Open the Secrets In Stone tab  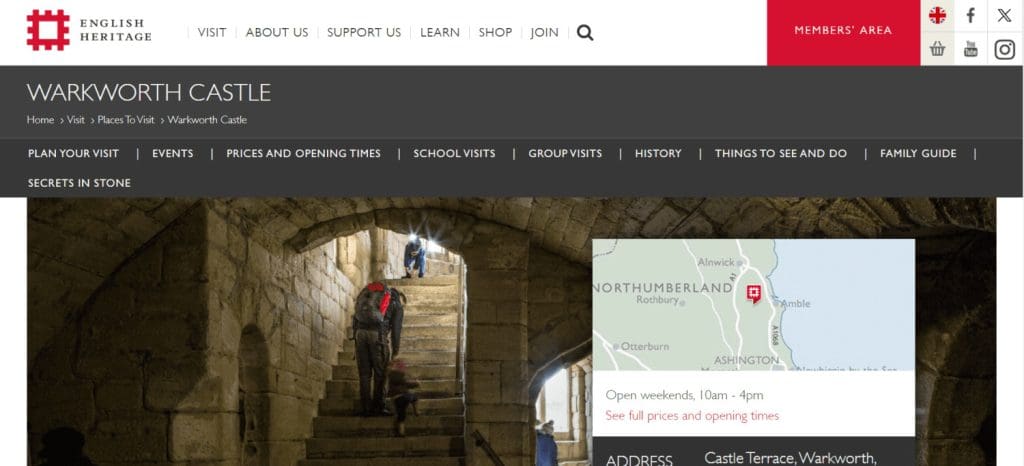click(79, 183)
